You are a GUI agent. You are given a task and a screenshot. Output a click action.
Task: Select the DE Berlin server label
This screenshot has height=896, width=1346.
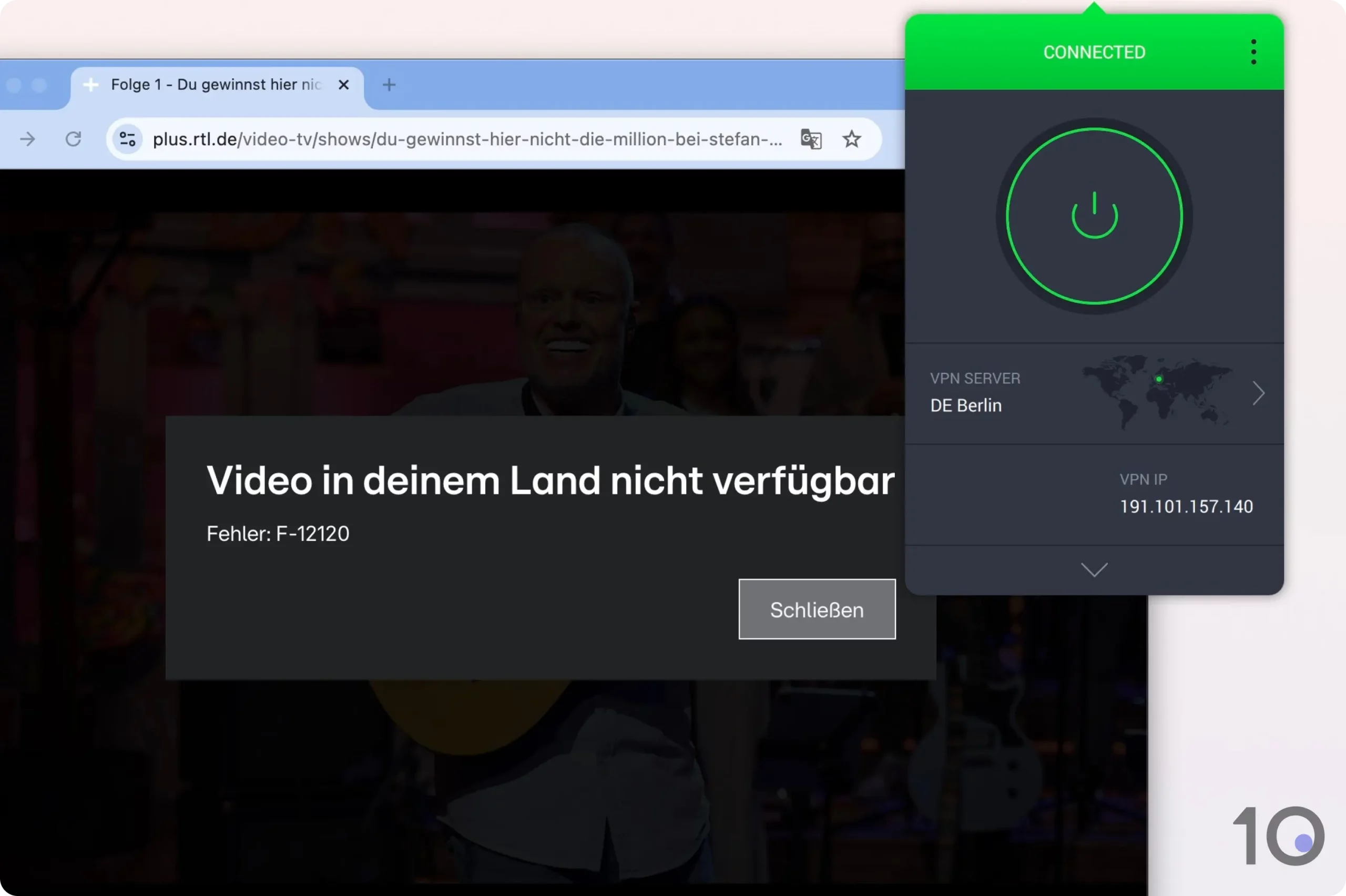tap(965, 405)
